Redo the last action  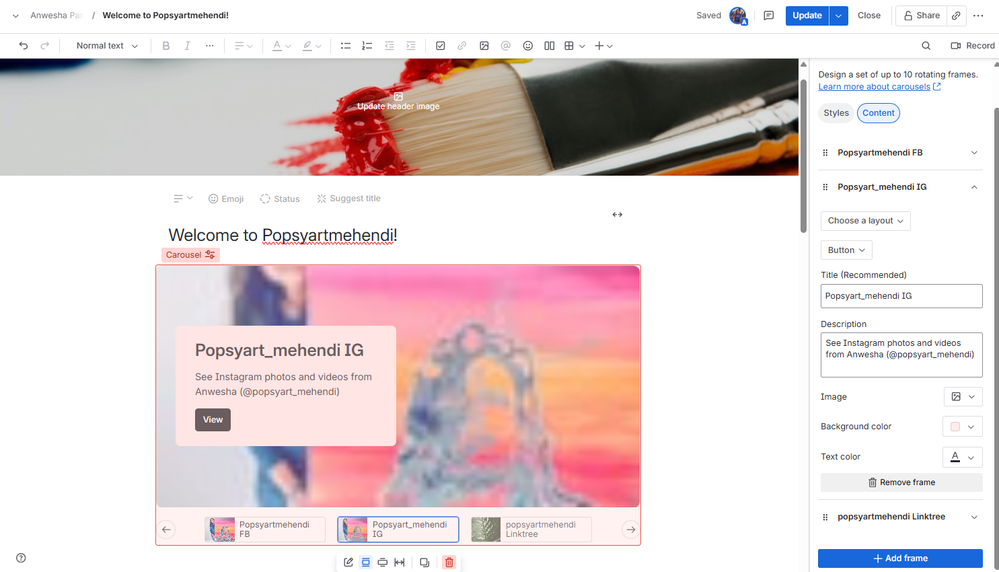[45, 46]
